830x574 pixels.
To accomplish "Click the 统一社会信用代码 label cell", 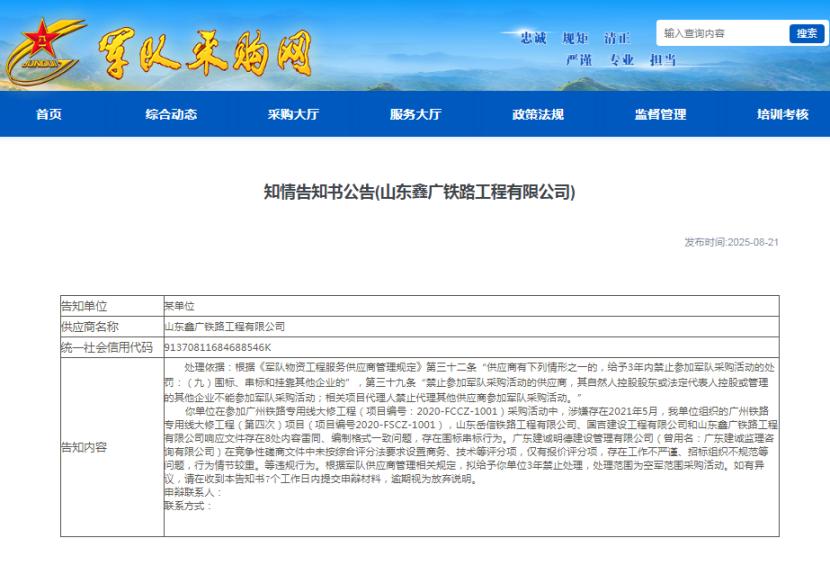I will coord(108,347).
